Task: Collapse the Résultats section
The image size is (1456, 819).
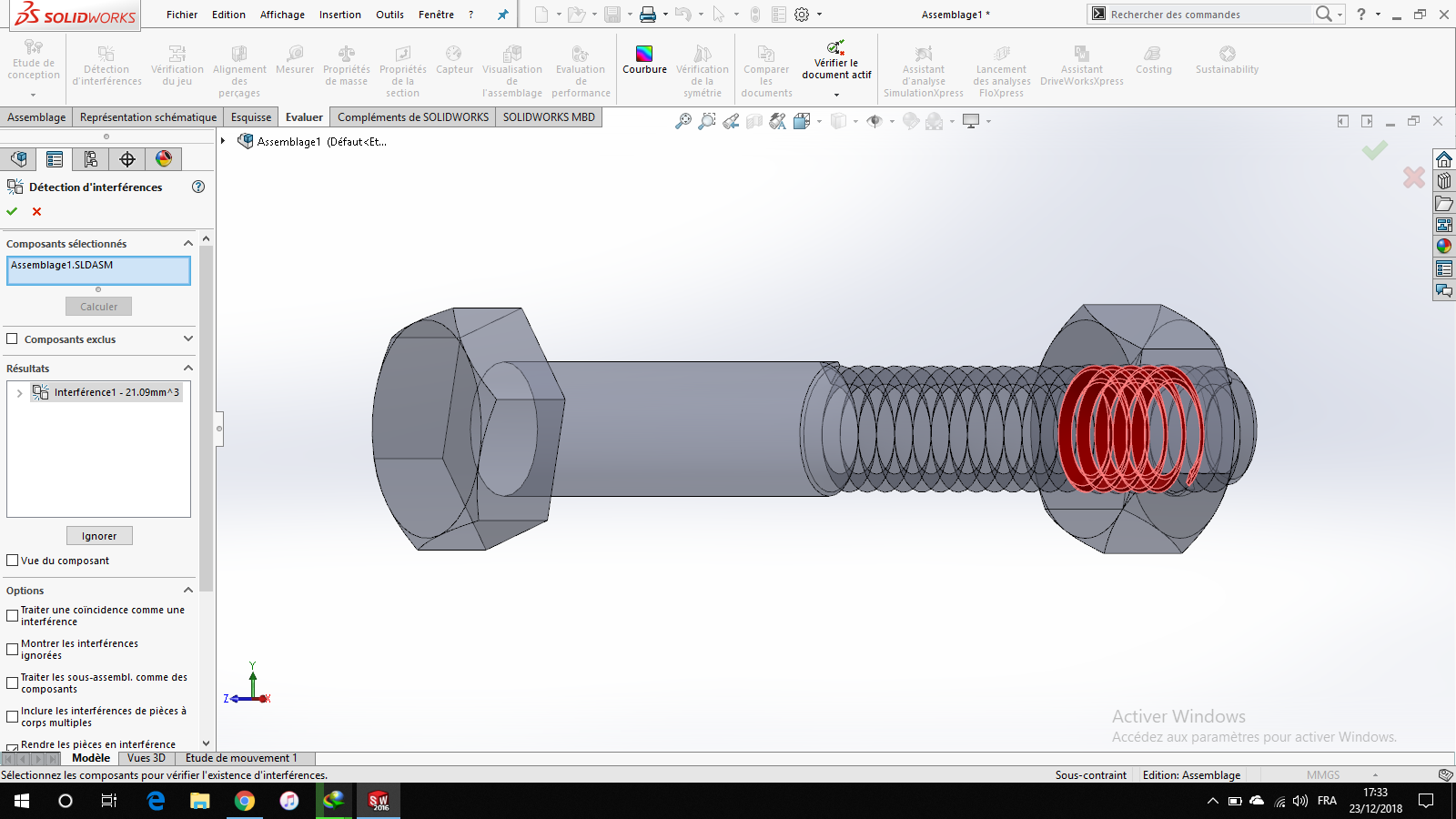Action: click(x=188, y=369)
